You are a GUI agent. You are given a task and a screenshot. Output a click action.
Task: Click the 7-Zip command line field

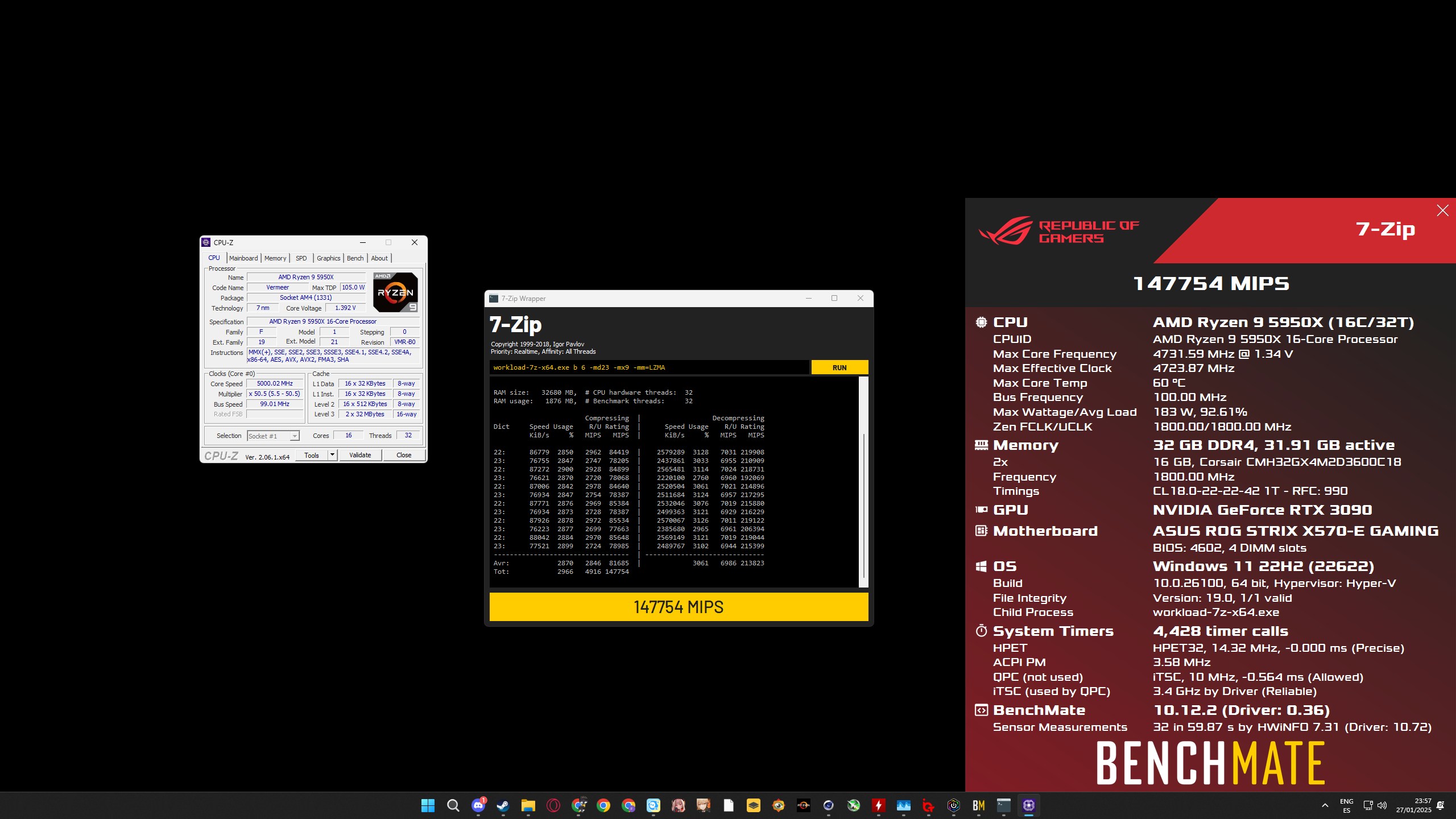(x=649, y=367)
